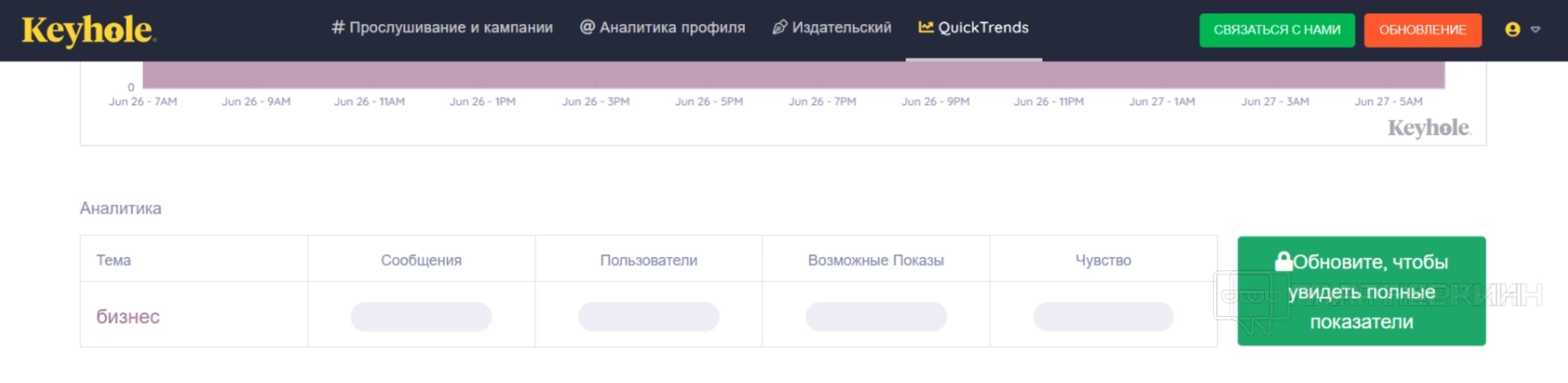Open the Аналитика профиля menu item
1568x383 pixels.
[x=672, y=27]
